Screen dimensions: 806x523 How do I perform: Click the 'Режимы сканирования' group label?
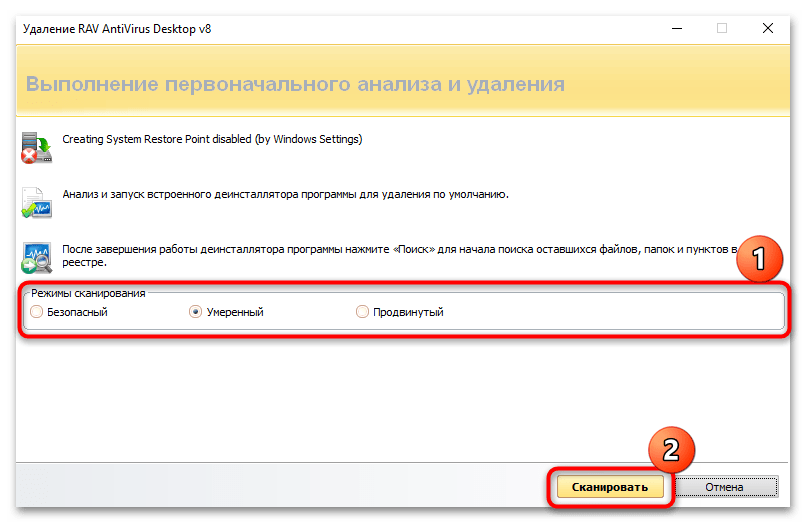[88, 293]
